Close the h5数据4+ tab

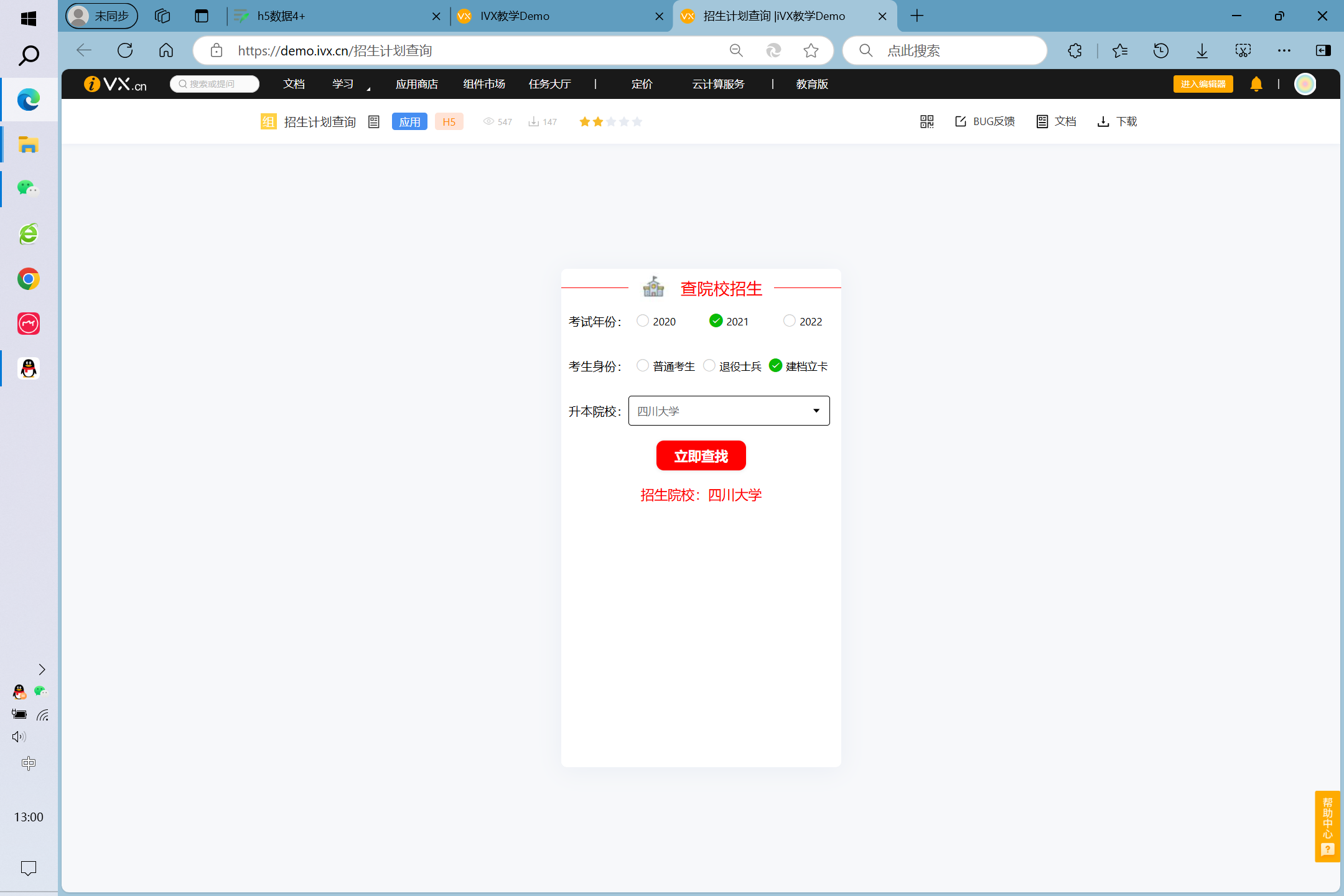436,16
